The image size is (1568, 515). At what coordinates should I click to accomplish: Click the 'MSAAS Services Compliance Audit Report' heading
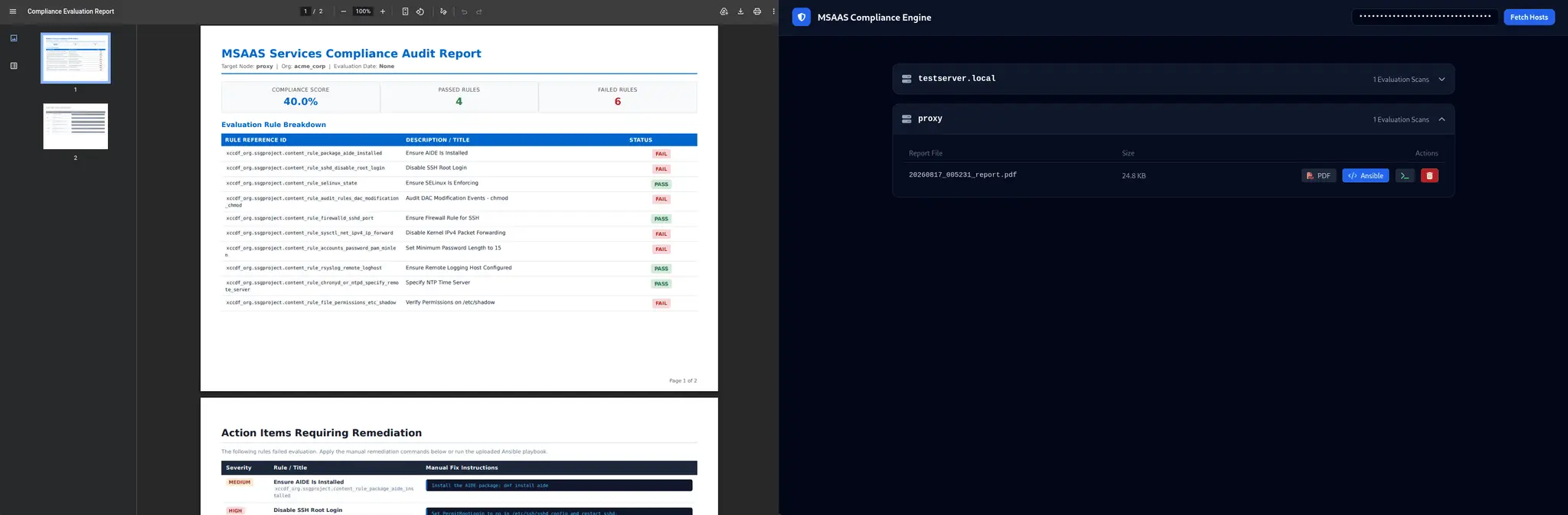351,54
